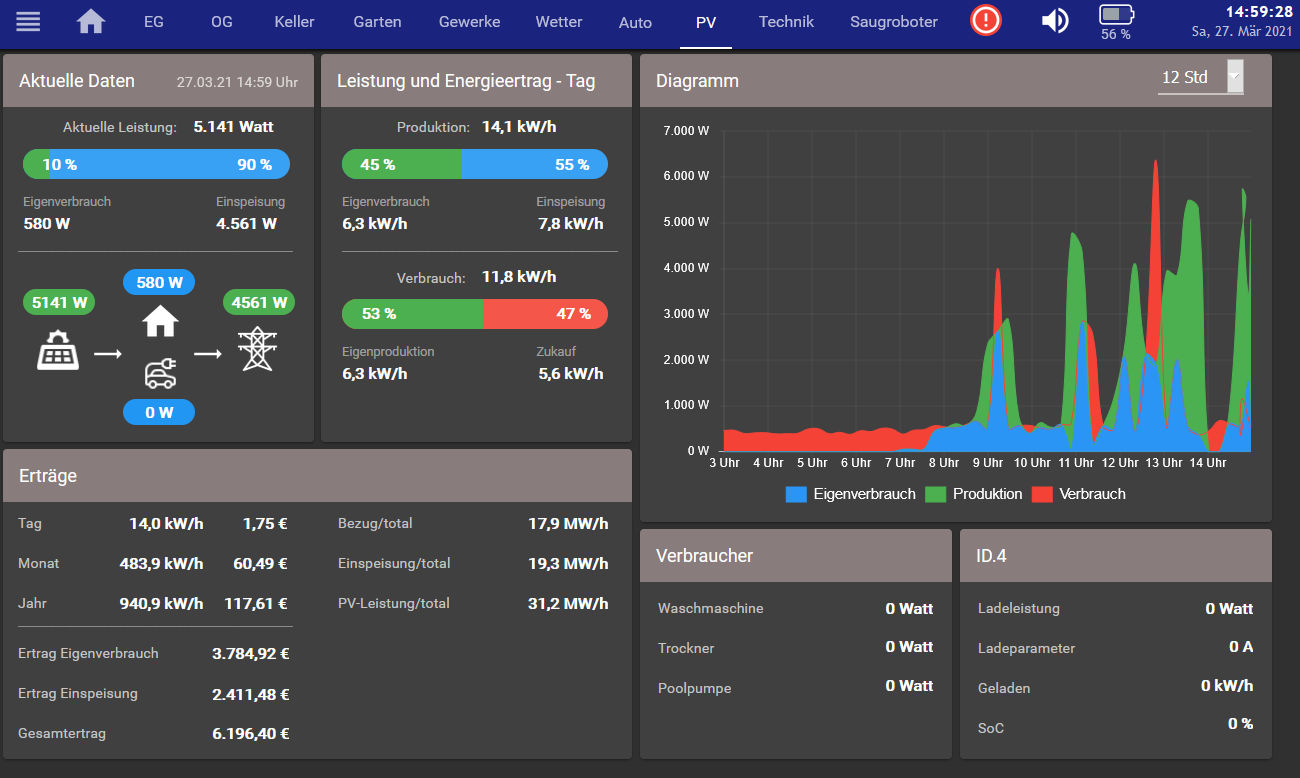Click the Ladeleistung row in ID.4
The height and width of the screenshot is (778, 1300).
[x=1115, y=608]
